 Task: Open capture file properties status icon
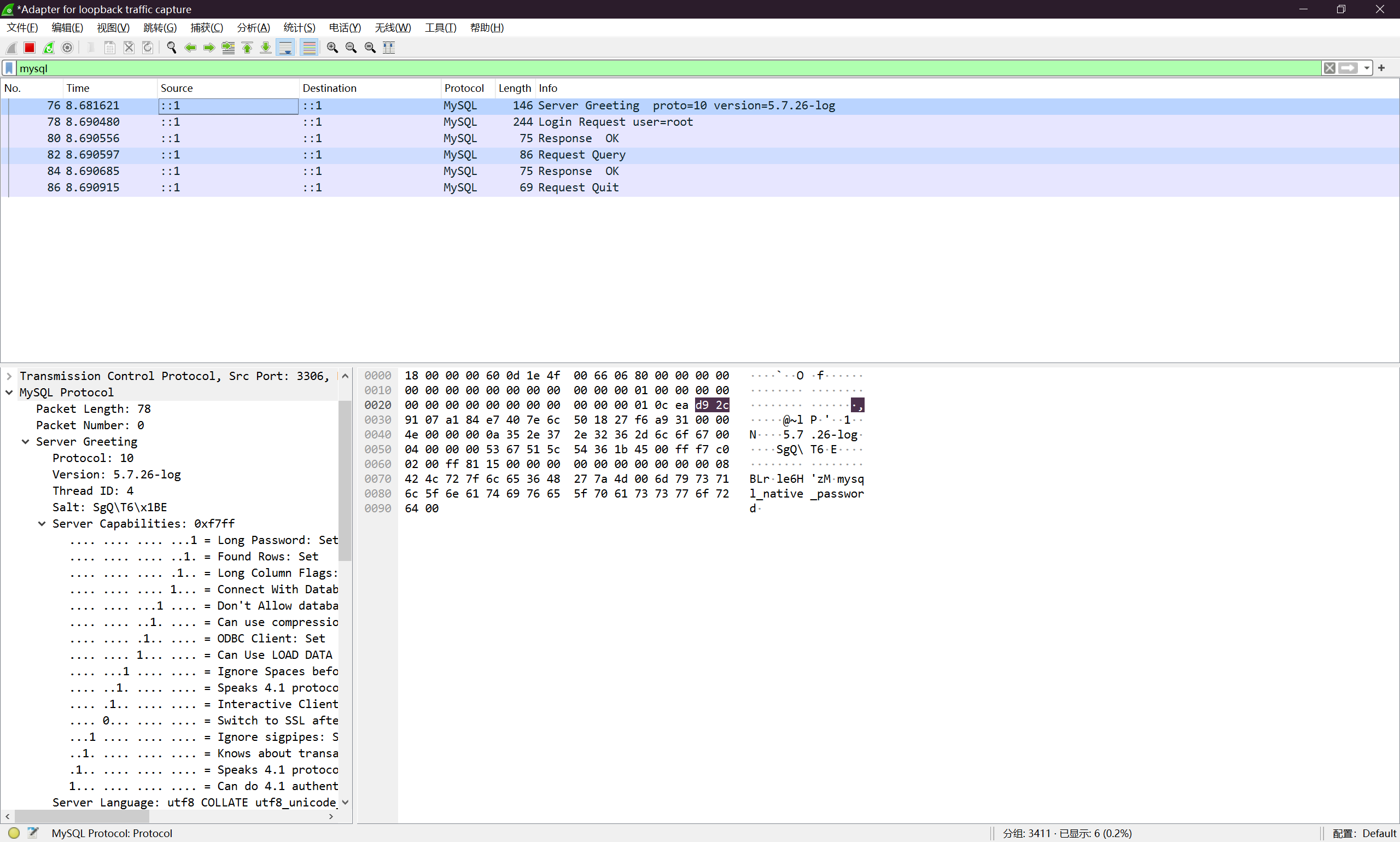click(x=33, y=833)
